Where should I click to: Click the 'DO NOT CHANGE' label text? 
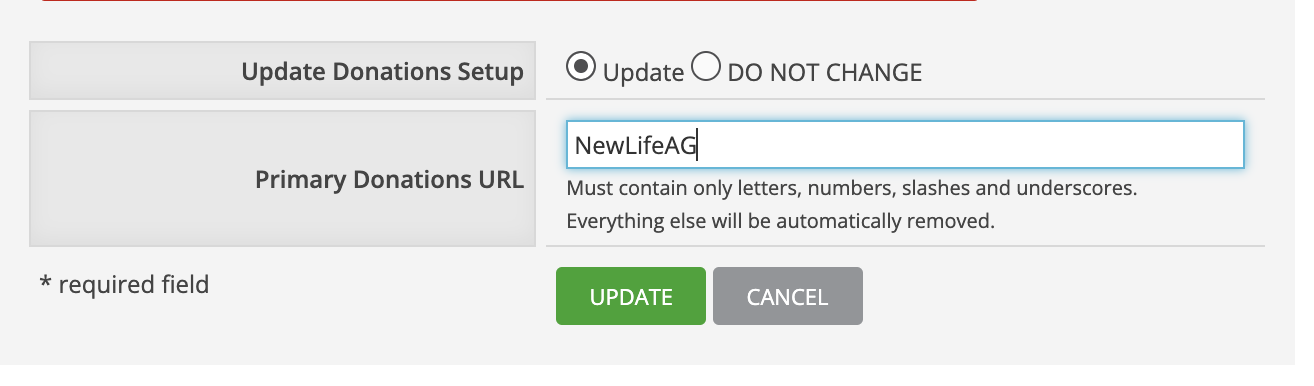(x=825, y=72)
